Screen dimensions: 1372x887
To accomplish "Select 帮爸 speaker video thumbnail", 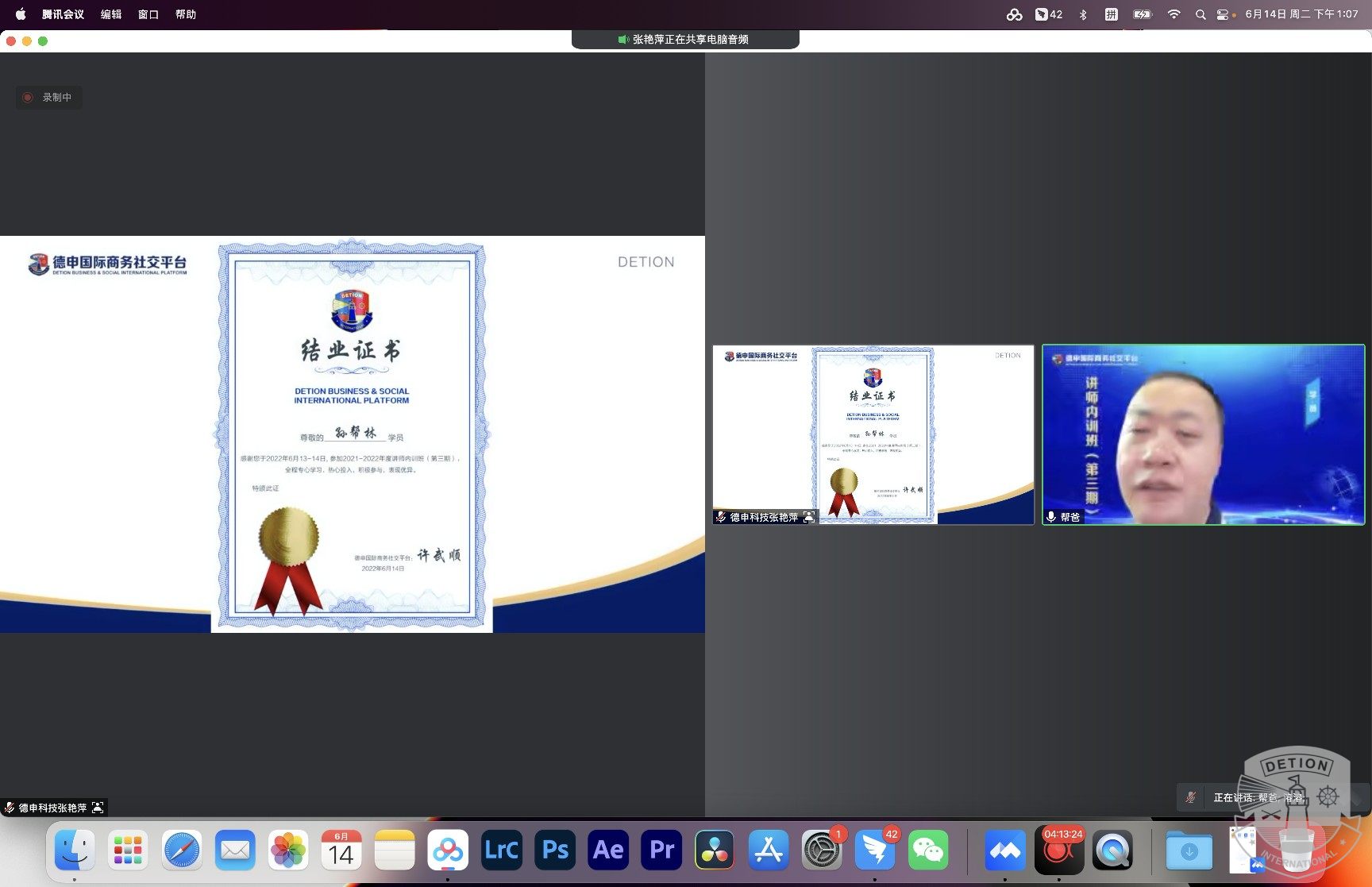I will tap(1204, 434).
